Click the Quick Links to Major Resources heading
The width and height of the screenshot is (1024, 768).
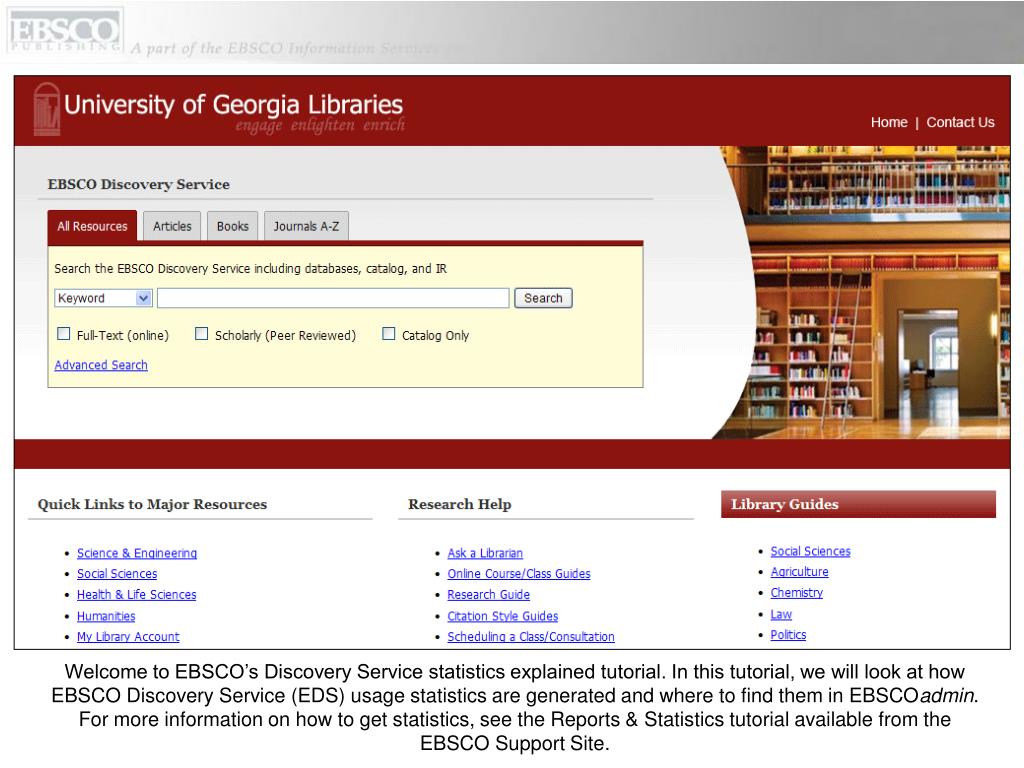pyautogui.click(x=152, y=504)
